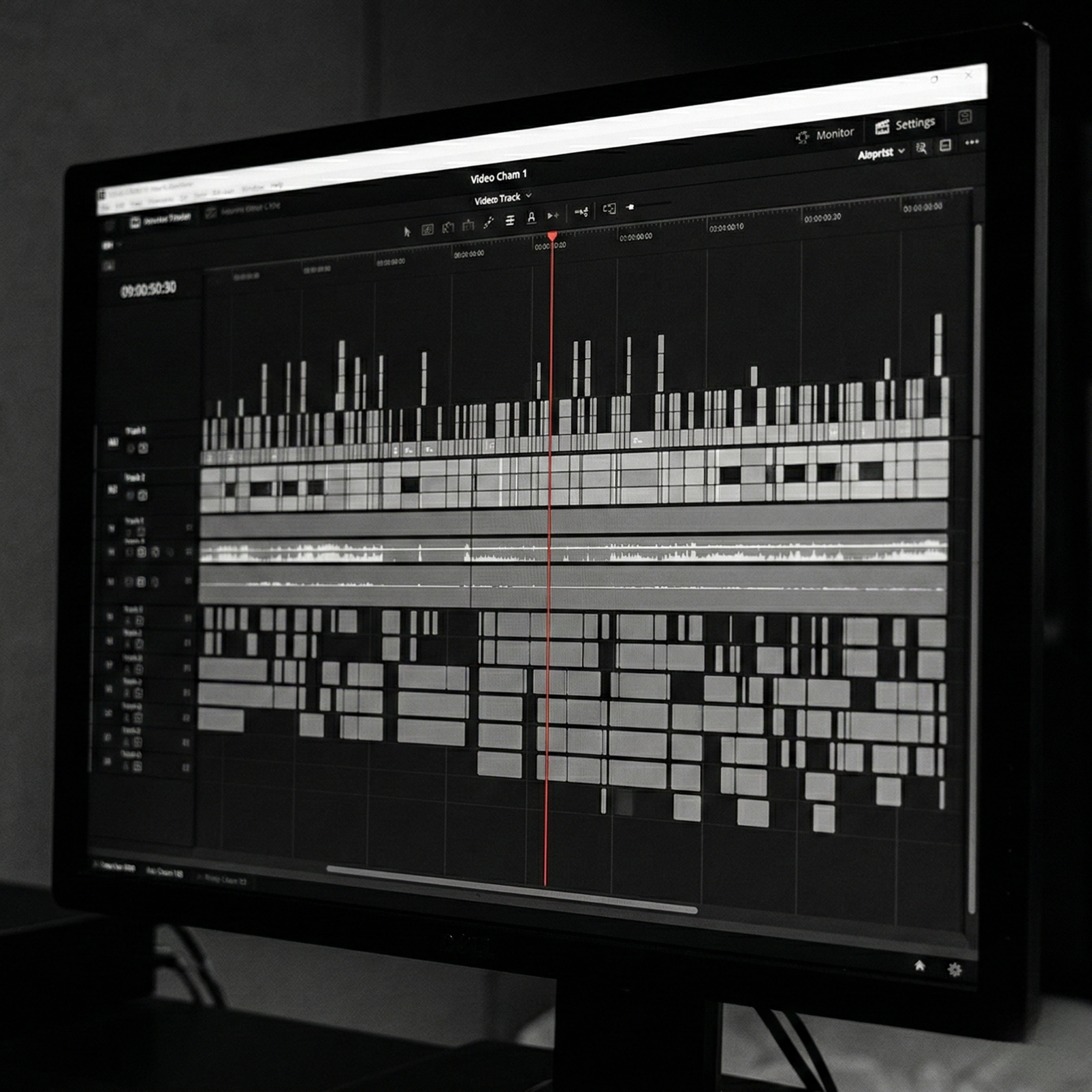Click the search magnifier icon near Aloprtst
This screenshot has height=1092, width=1092.
click(921, 148)
